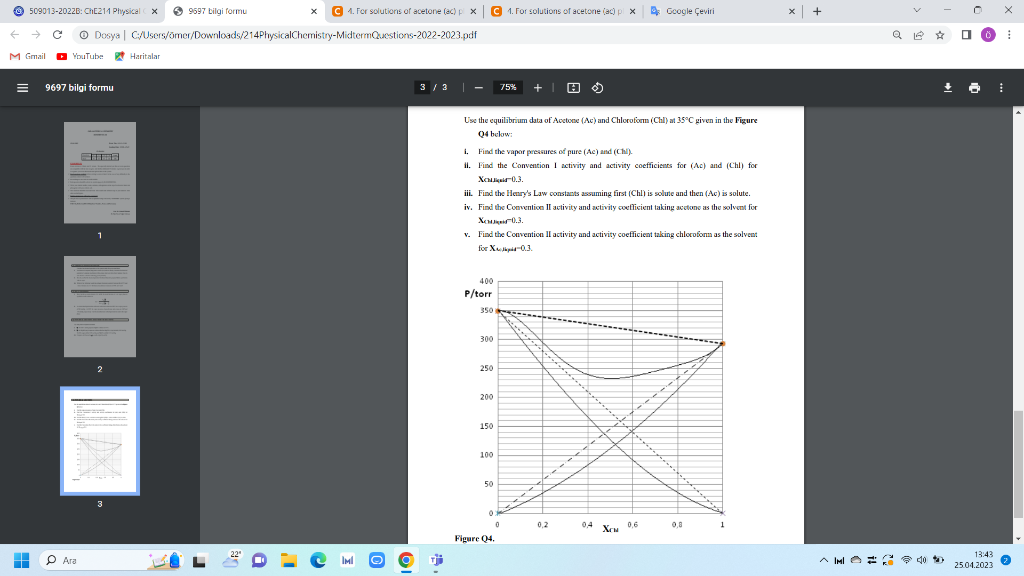This screenshot has width=1024, height=576.
Task: Close the 9697 bilgi formu tab
Action: pos(314,11)
